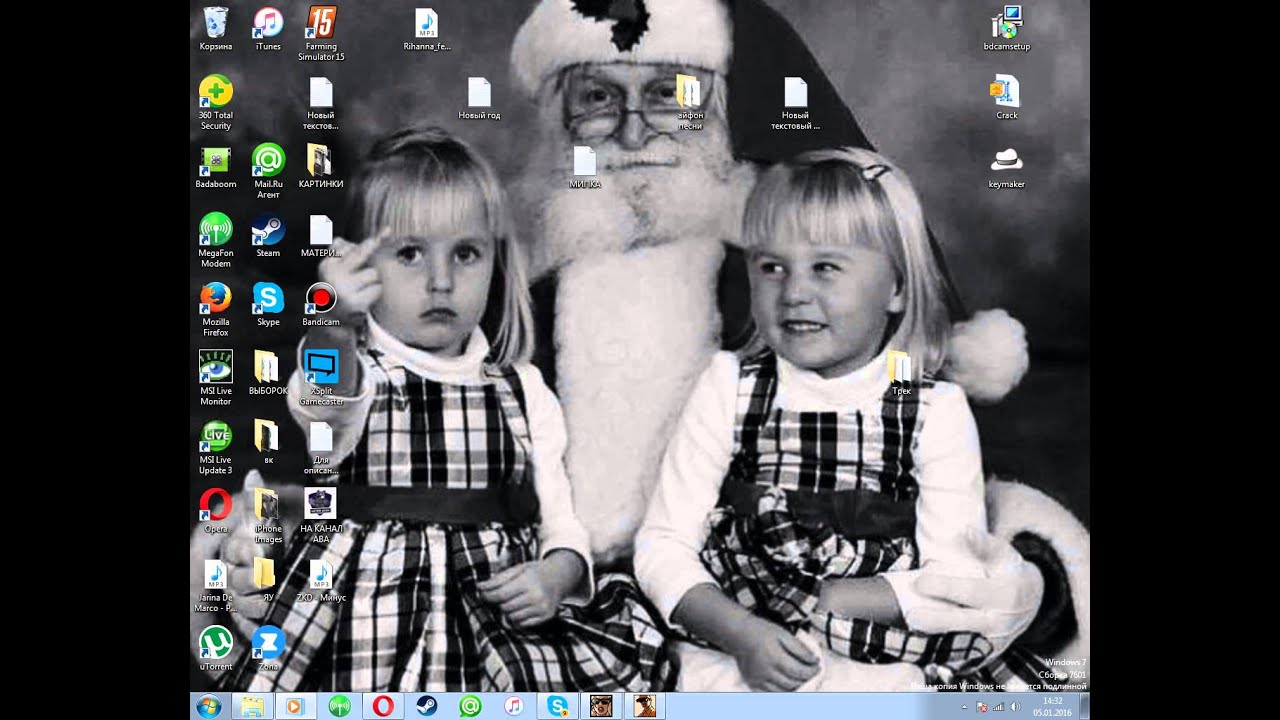
Task: Select the Rihanna MP3 file on the desktop
Action: (x=427, y=29)
